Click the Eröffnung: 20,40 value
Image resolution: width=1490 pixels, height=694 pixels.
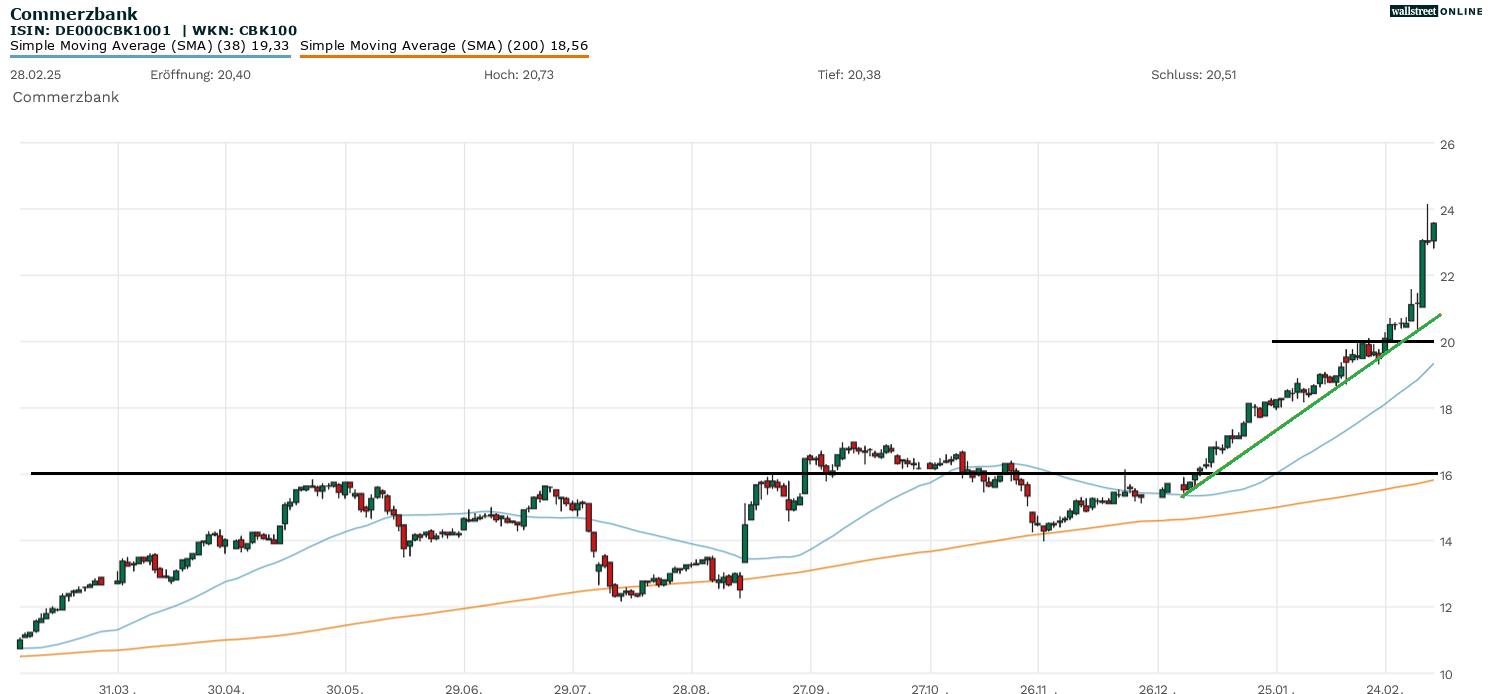(x=200, y=75)
